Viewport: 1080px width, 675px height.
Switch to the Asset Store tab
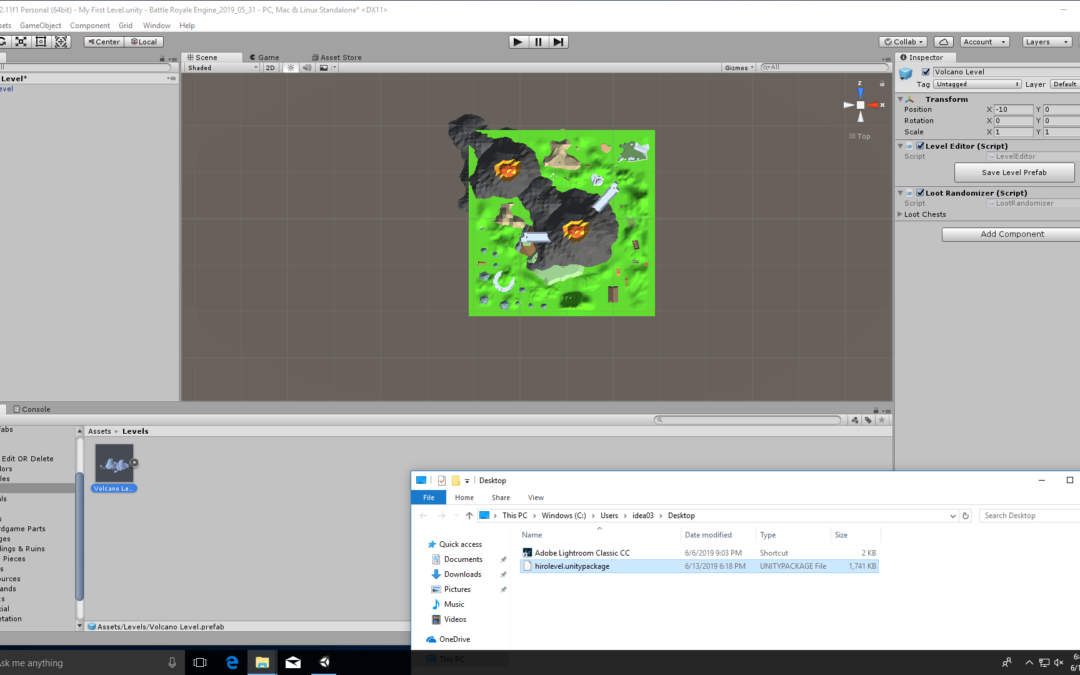pyautogui.click(x=337, y=57)
